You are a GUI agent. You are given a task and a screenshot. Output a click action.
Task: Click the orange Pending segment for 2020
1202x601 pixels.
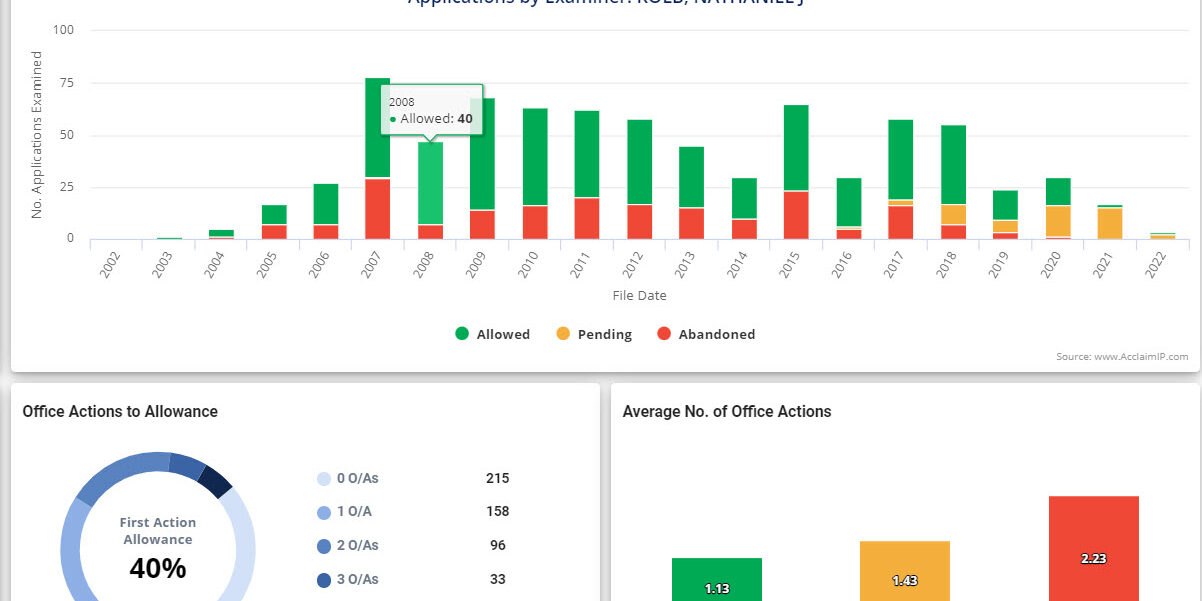(x=1058, y=221)
